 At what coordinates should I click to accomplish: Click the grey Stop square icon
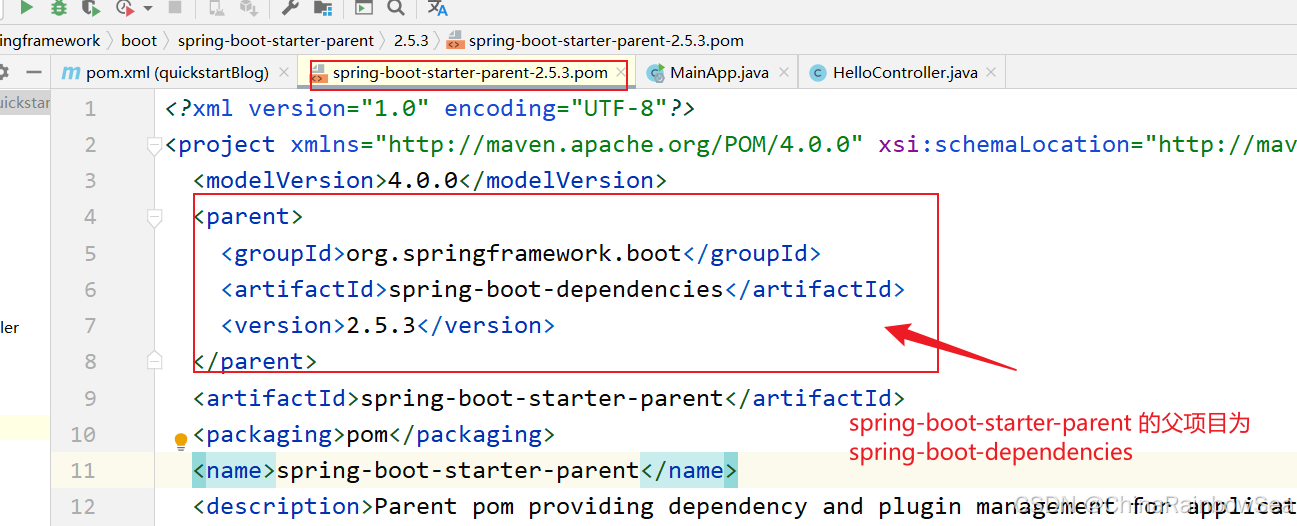(x=175, y=7)
